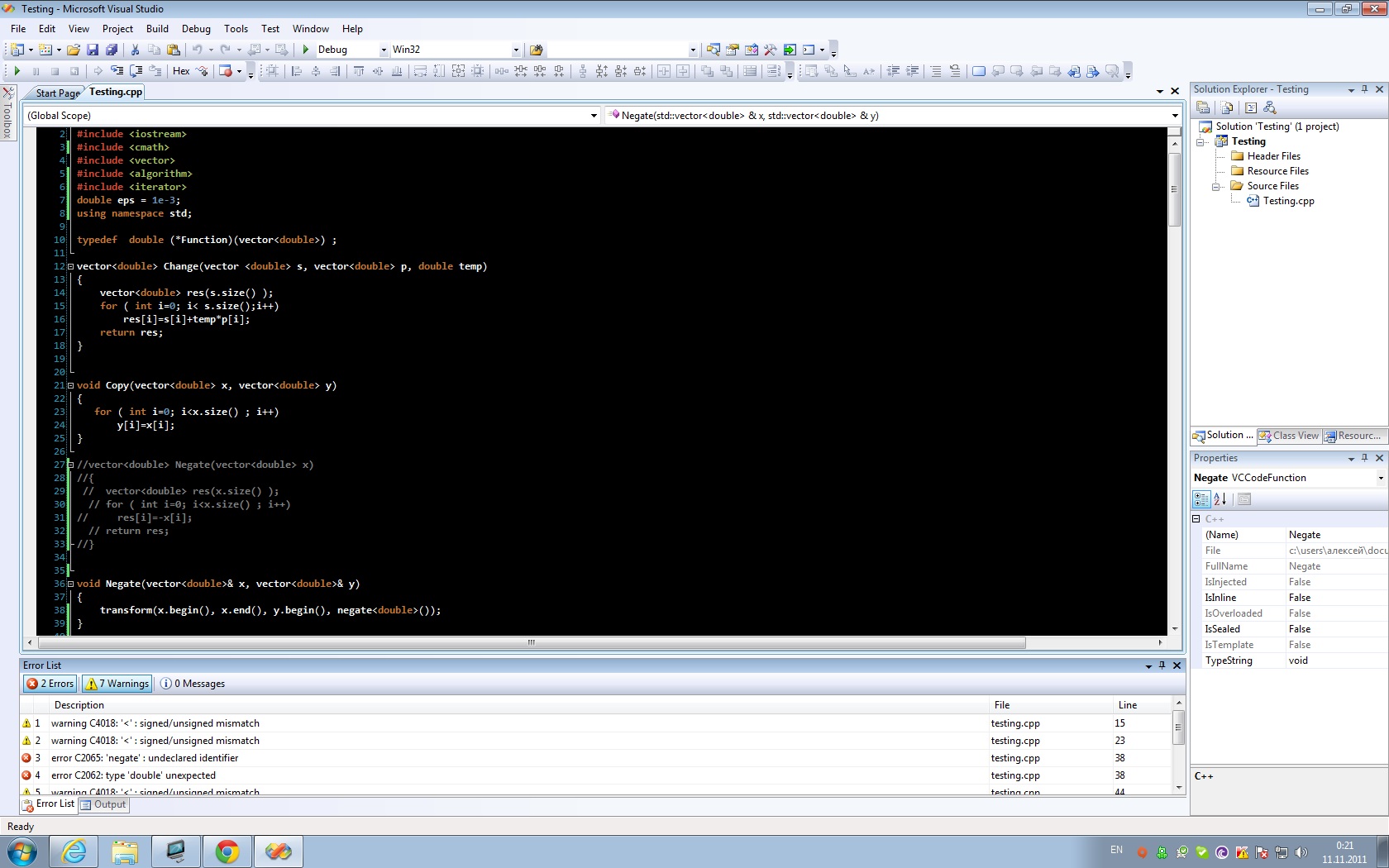The width and height of the screenshot is (1389, 868).
Task: Collapse the Source Files tree node
Action: point(1217,187)
